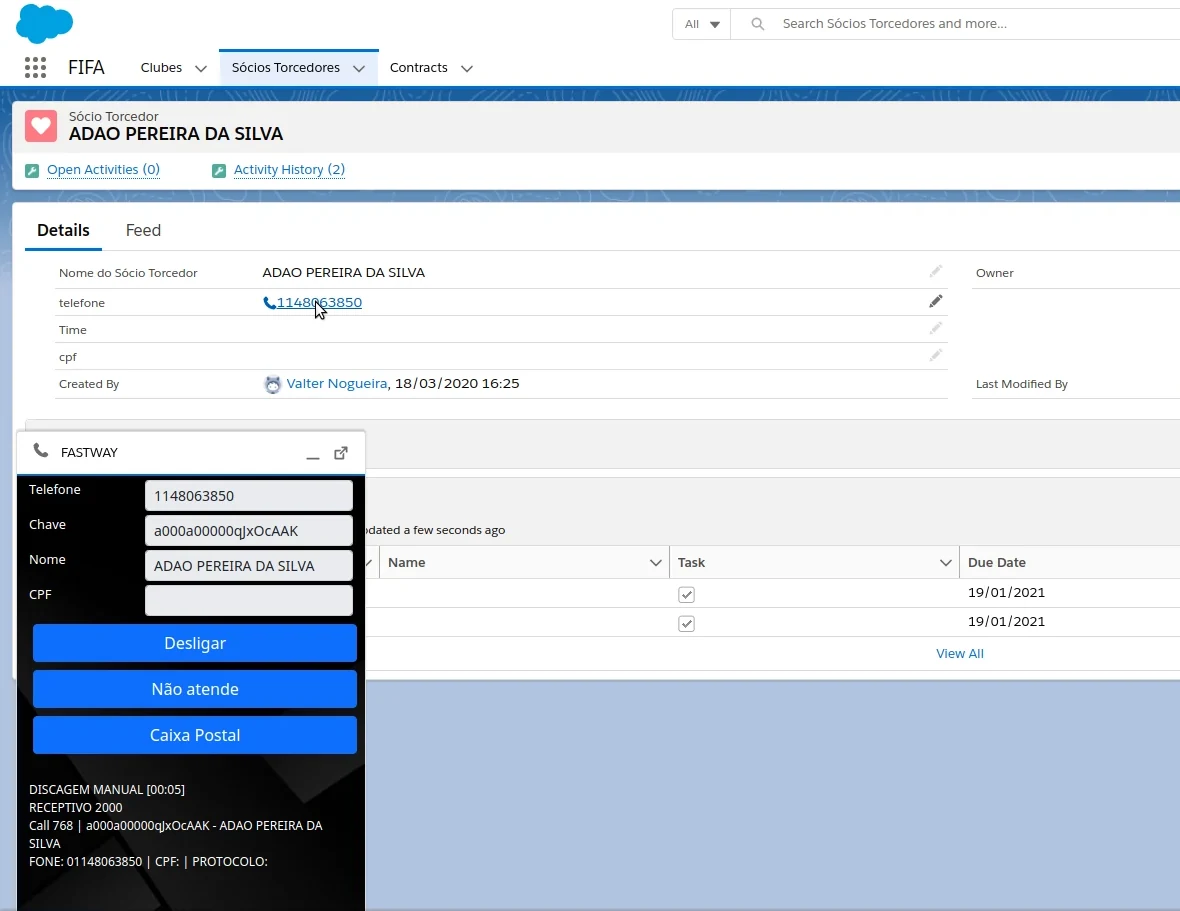Click the Caixa Postal button
This screenshot has height=911, width=1180.
point(195,735)
